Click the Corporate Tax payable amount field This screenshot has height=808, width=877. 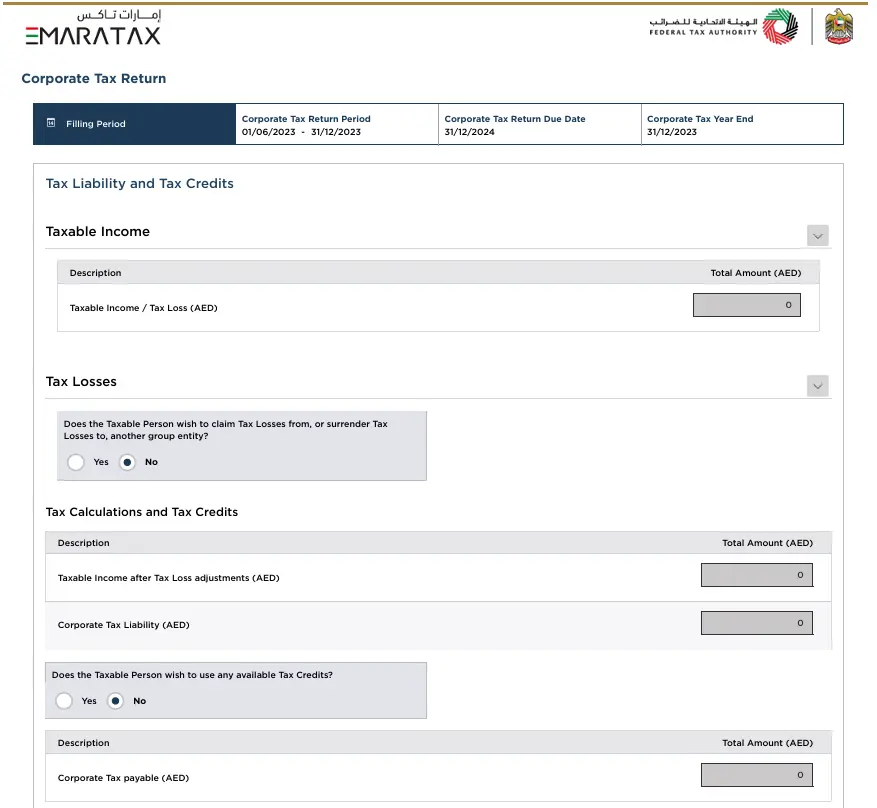(x=756, y=775)
